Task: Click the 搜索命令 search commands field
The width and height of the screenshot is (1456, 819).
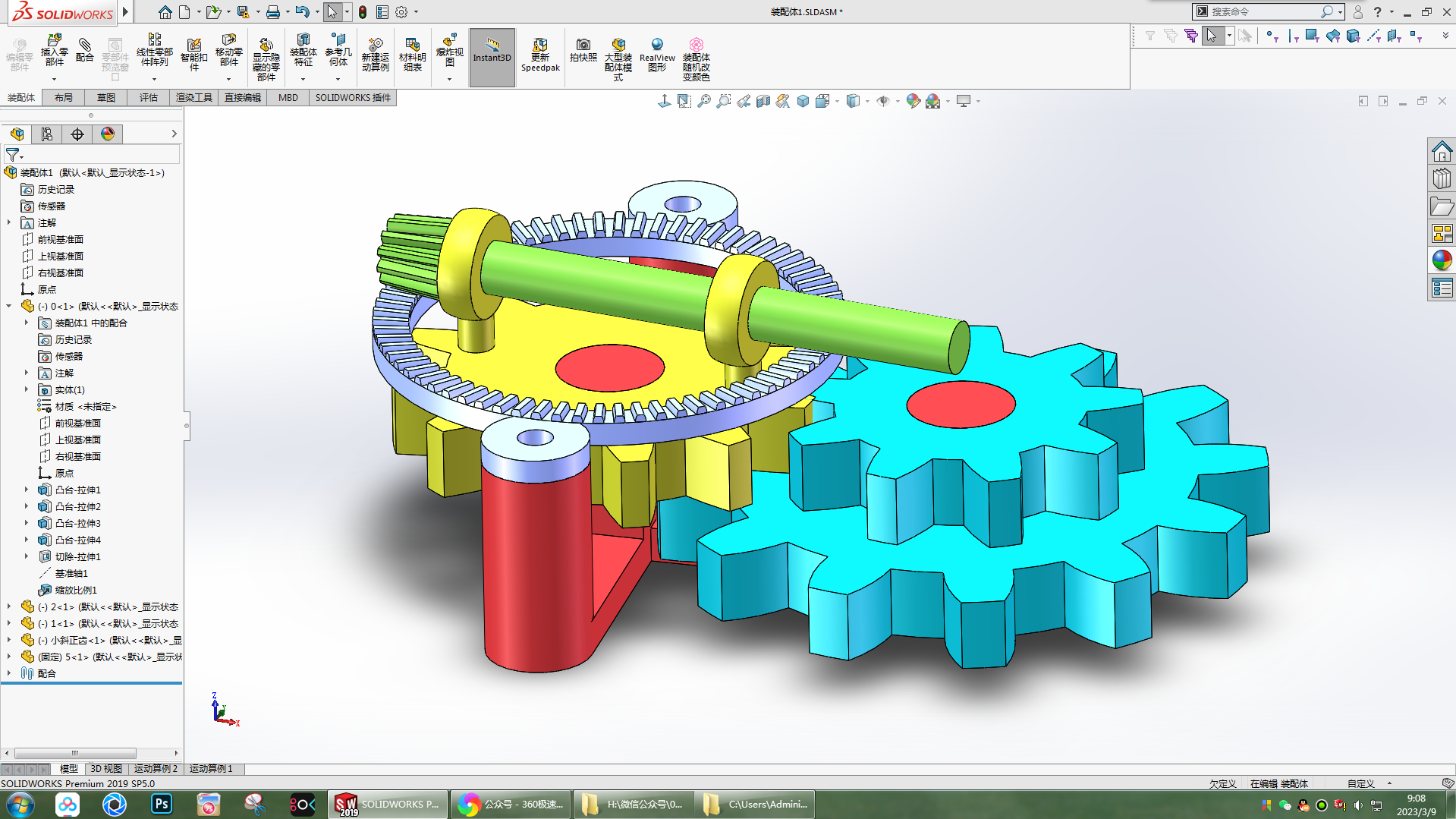Action: pyautogui.click(x=1268, y=11)
